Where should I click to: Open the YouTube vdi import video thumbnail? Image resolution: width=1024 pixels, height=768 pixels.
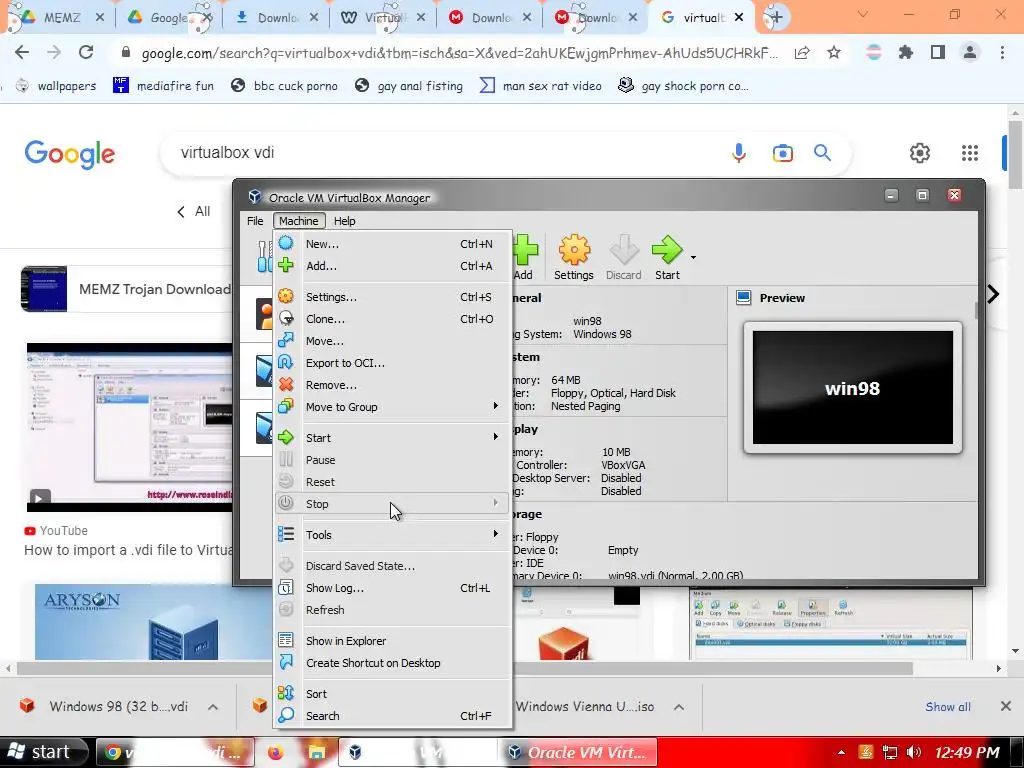(x=129, y=426)
